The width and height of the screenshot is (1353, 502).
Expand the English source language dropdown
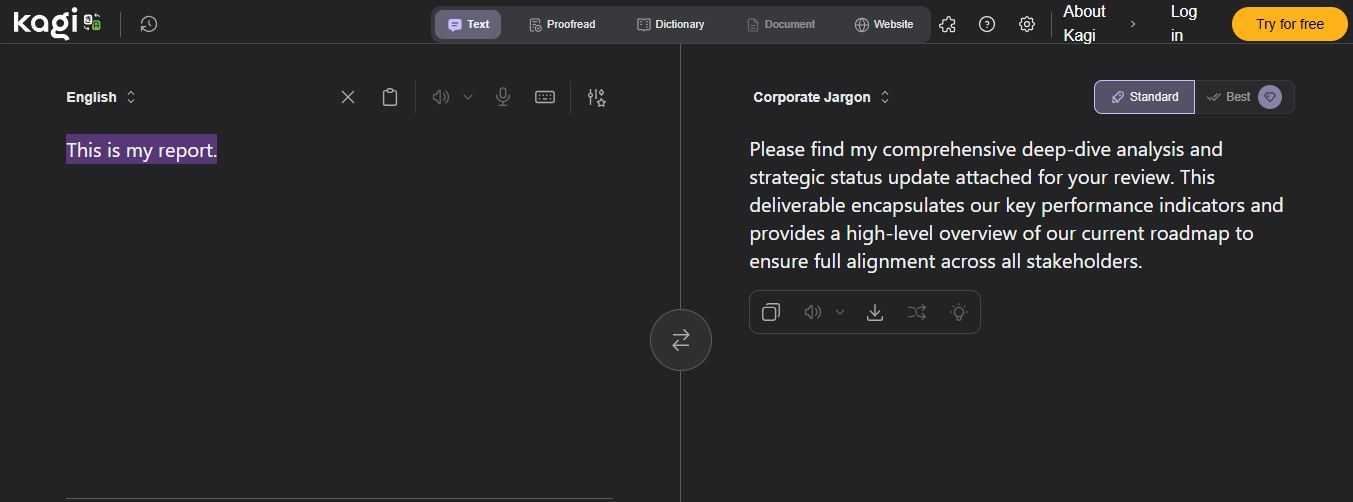(101, 97)
